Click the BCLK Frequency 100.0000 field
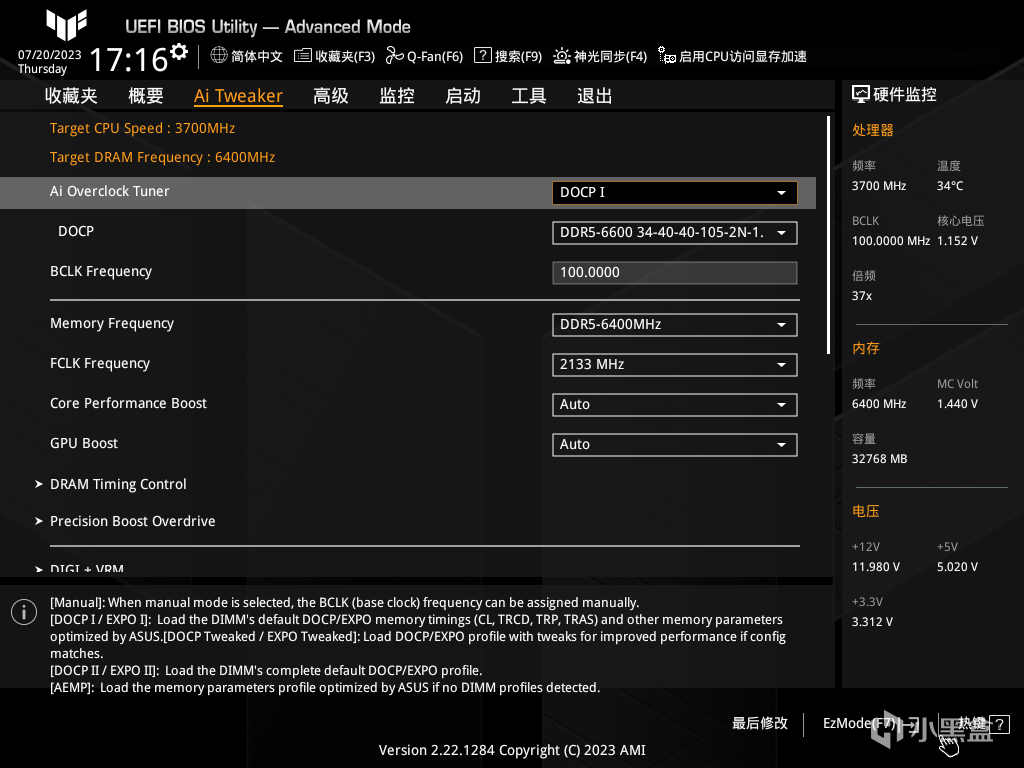This screenshot has width=1024, height=768. click(675, 272)
